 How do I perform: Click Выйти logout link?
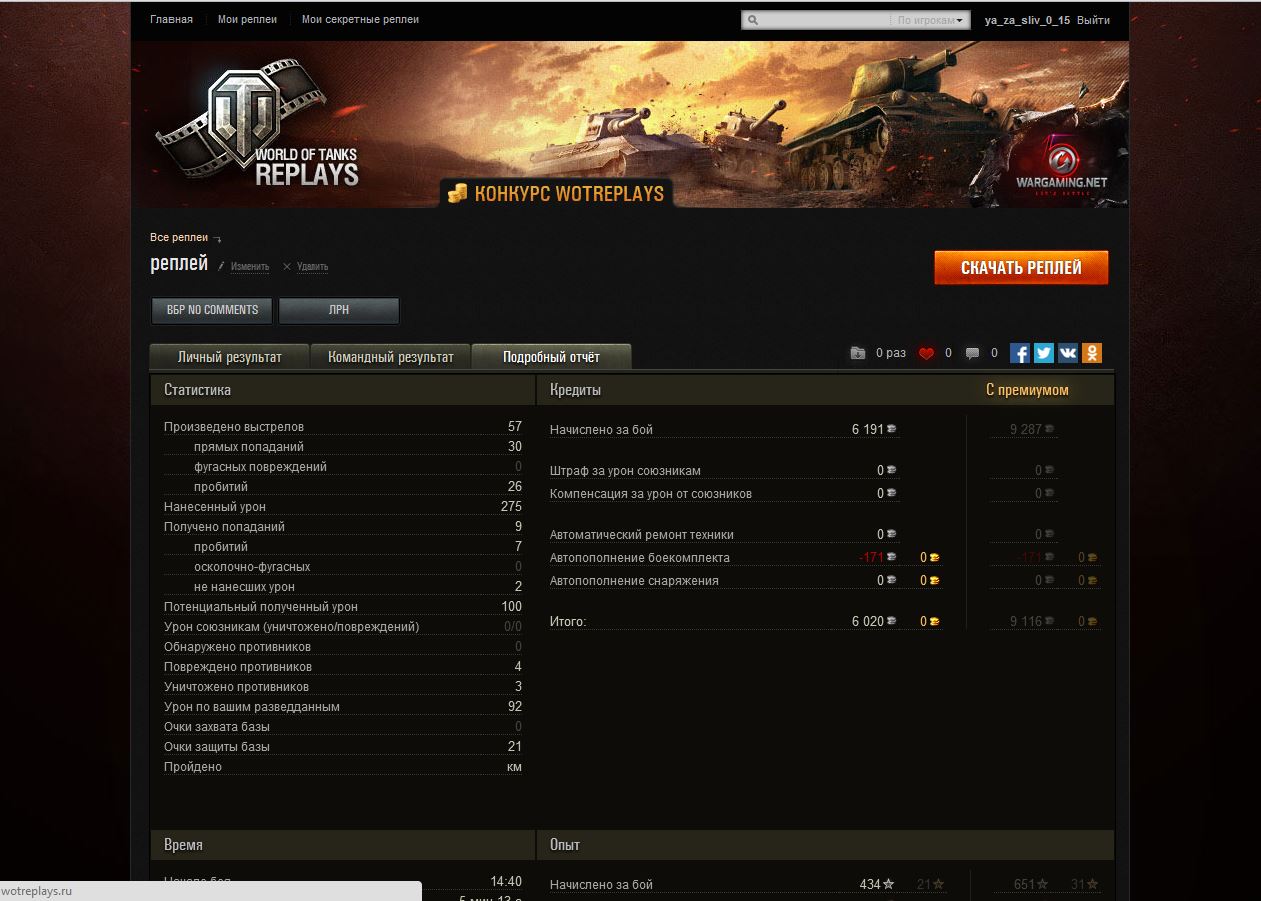(1093, 20)
